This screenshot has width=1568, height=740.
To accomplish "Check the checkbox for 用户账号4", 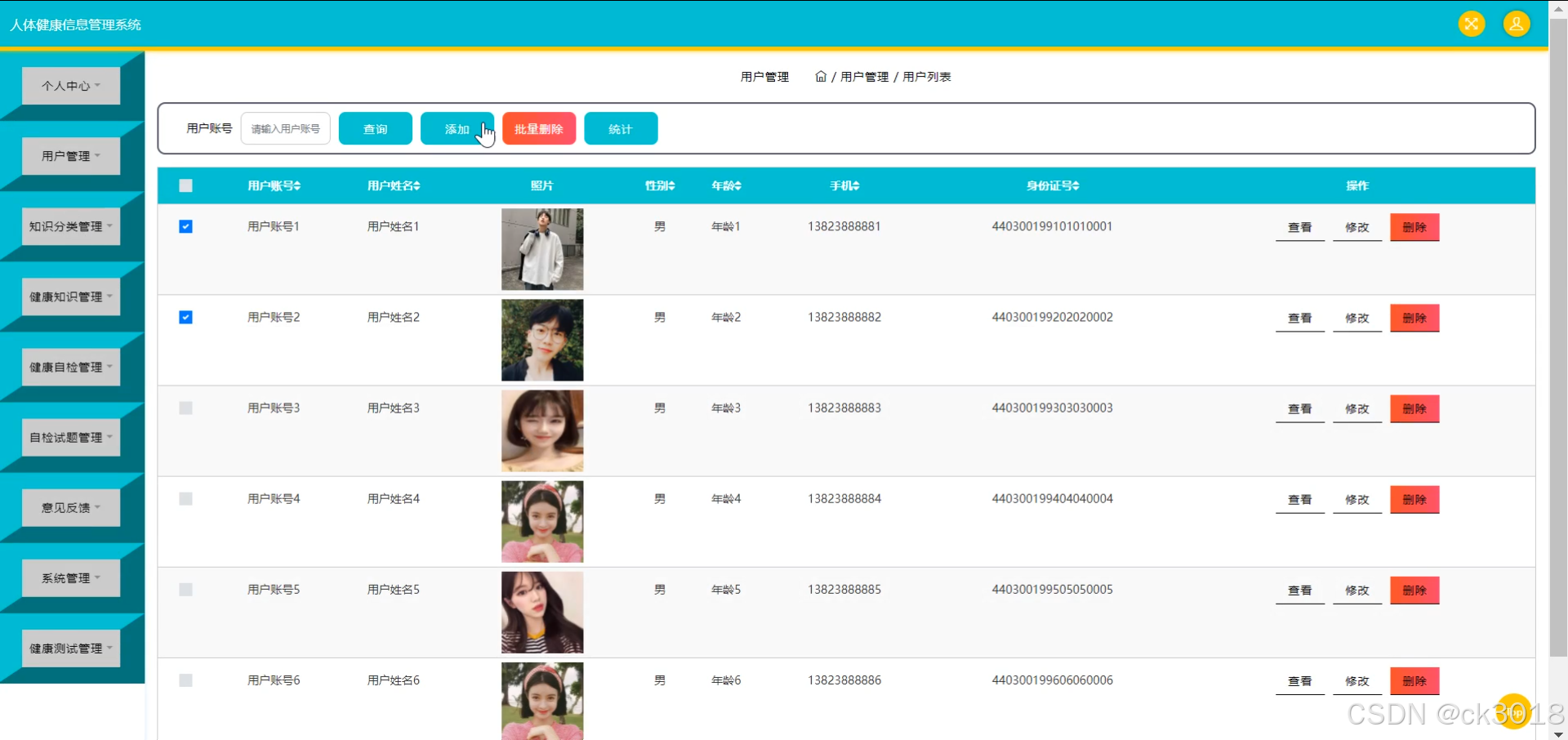I will [185, 498].
